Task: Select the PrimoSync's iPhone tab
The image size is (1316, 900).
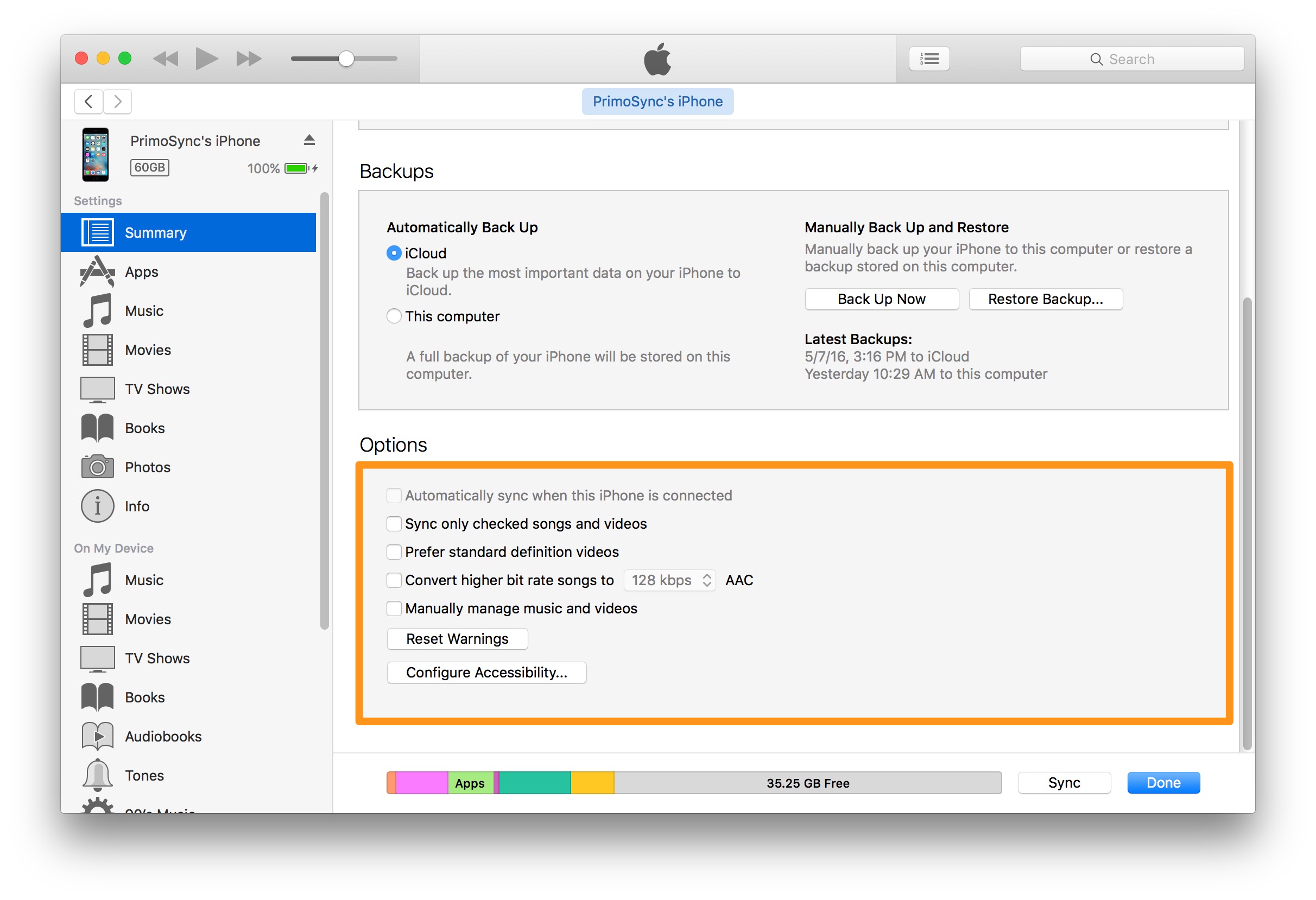Action: (x=657, y=102)
